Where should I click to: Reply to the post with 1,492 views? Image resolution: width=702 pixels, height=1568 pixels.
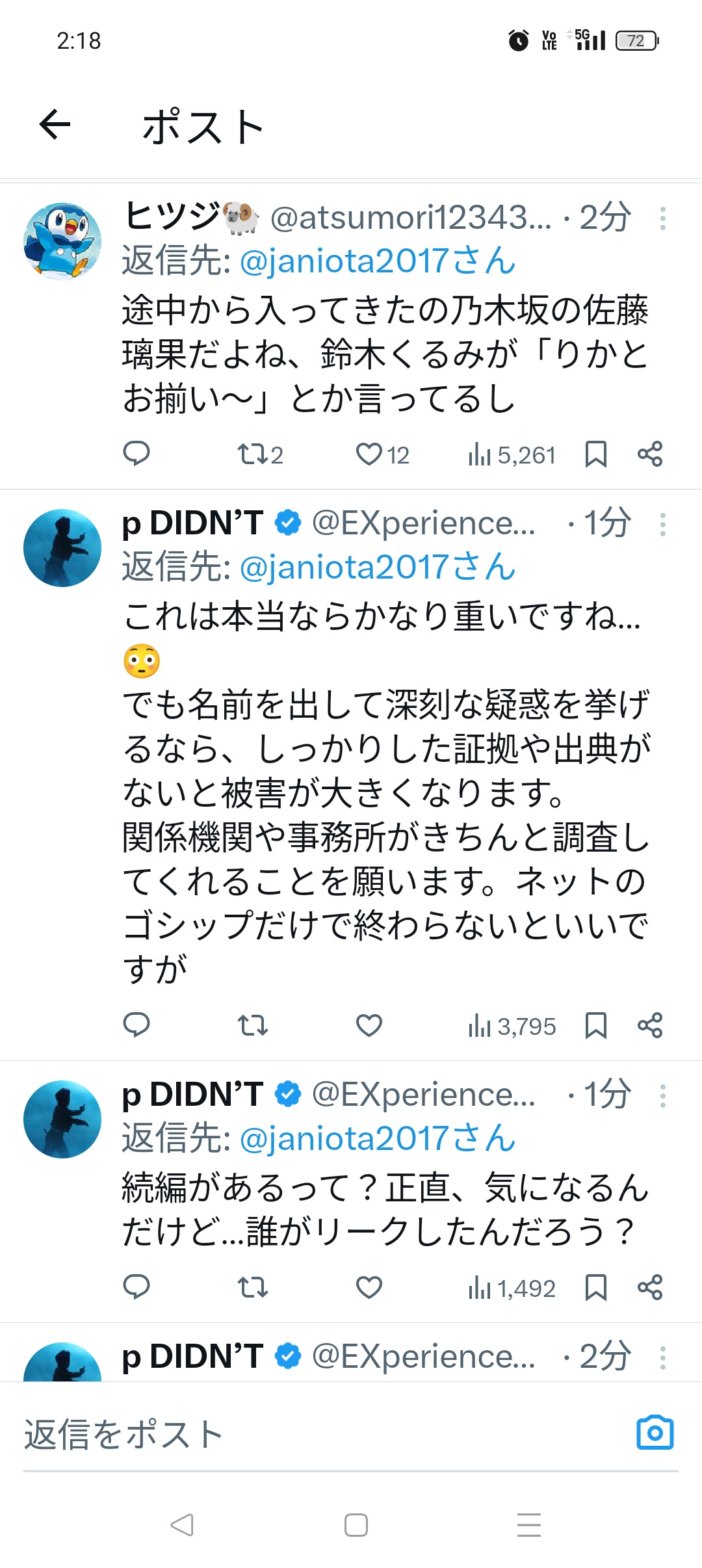(x=136, y=1287)
